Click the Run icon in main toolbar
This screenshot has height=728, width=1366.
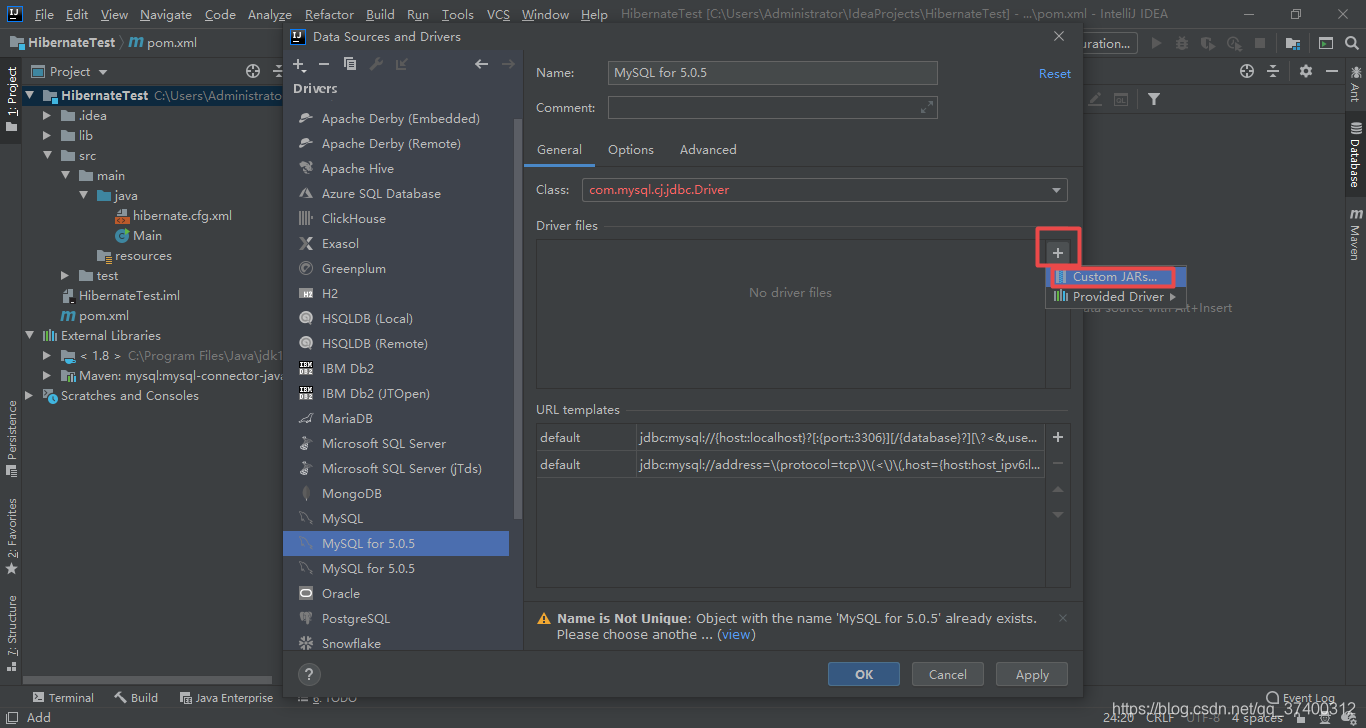coord(1157,43)
